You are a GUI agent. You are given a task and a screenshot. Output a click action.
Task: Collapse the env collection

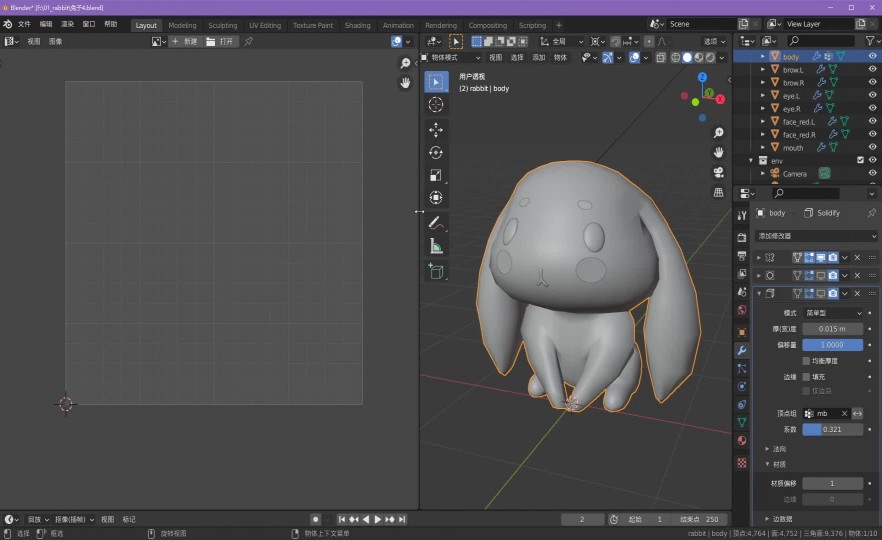[751, 160]
